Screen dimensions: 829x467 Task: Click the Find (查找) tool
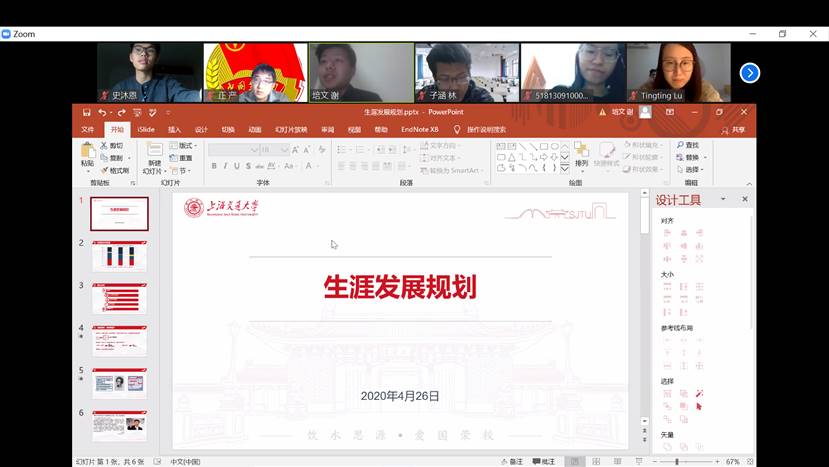click(689, 145)
